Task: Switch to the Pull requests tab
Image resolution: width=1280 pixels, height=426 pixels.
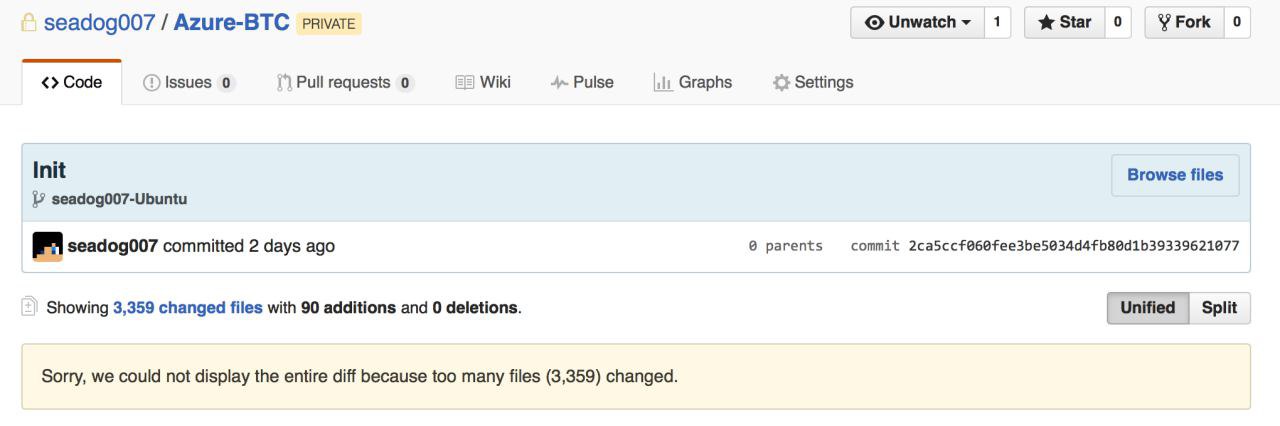Action: [x=345, y=83]
